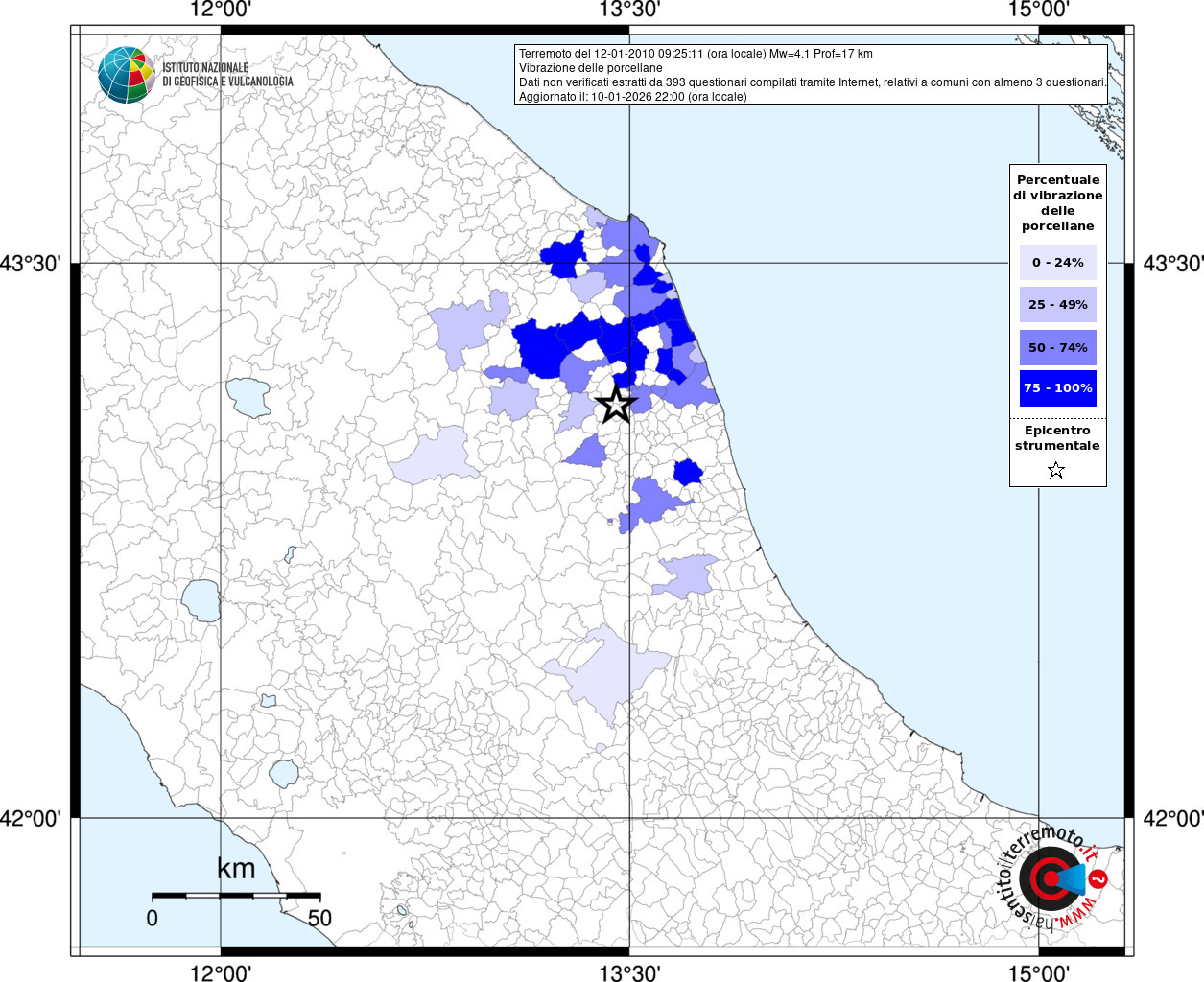
Task: Click the km scale bar
Action: [236, 896]
